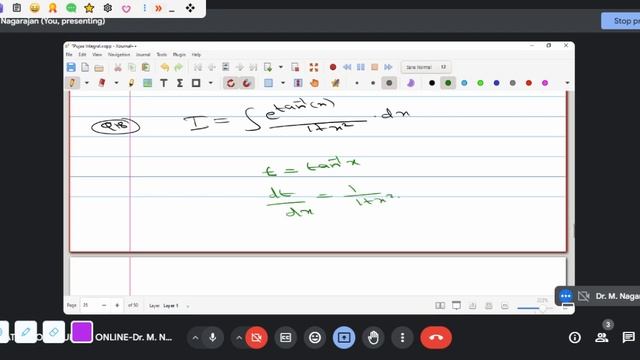Open the Edit menu
This screenshot has width=640, height=360.
tap(82, 54)
